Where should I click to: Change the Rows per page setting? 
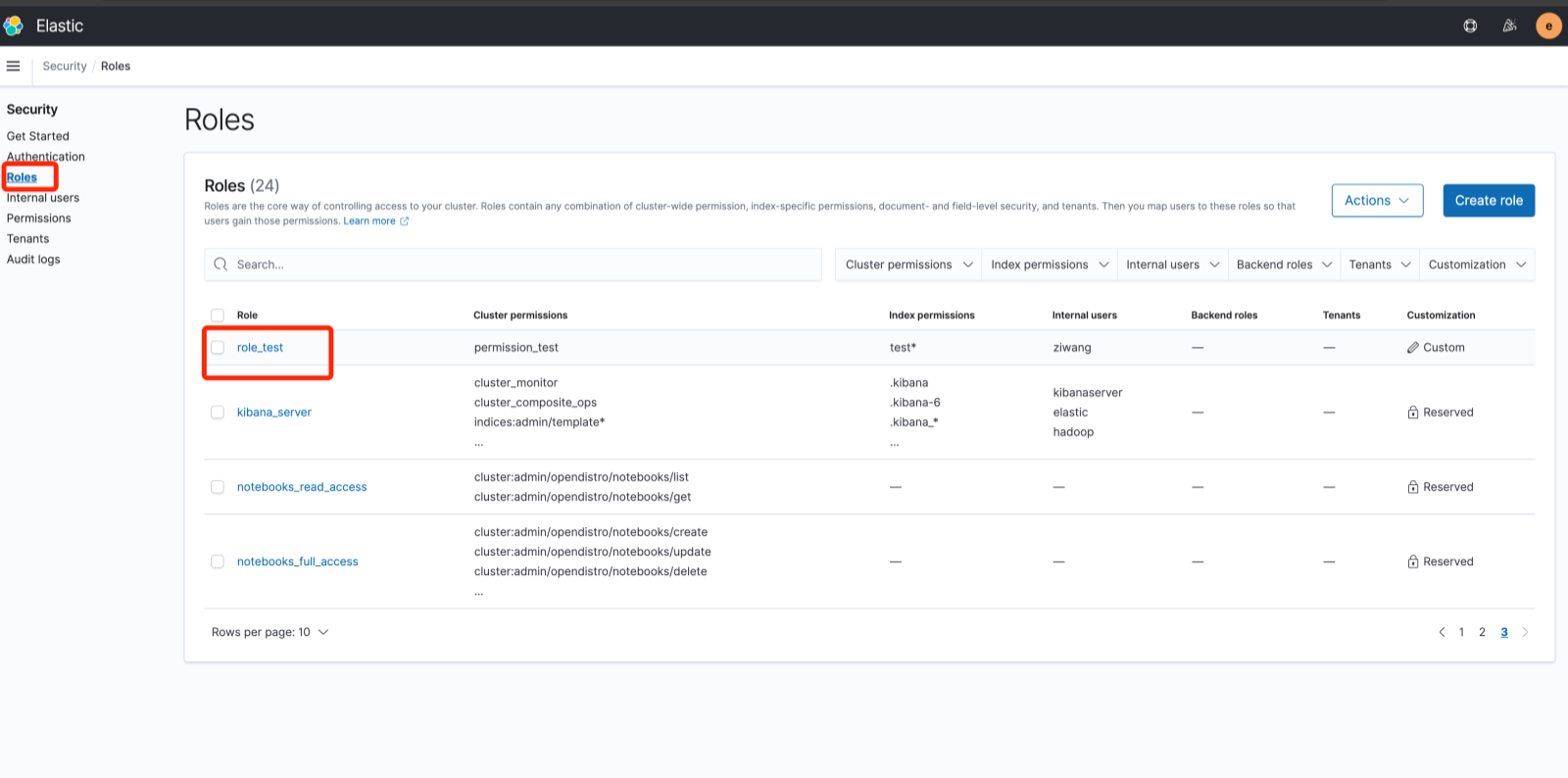tap(269, 632)
